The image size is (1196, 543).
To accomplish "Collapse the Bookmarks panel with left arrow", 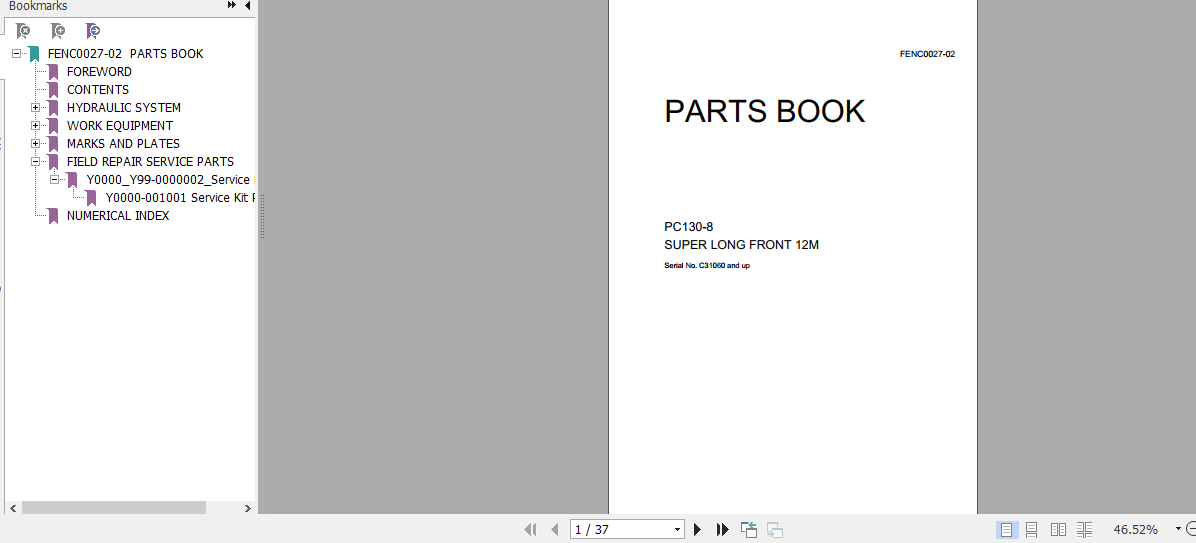I will 247,5.
